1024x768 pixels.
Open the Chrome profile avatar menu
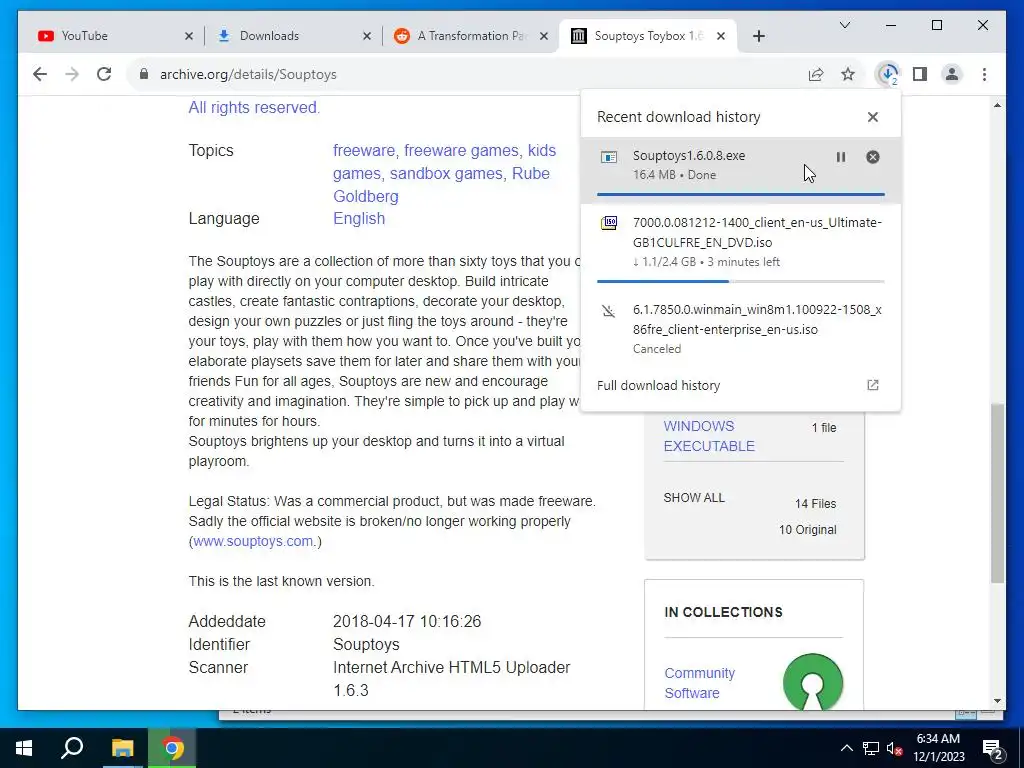pyautogui.click(x=952, y=74)
